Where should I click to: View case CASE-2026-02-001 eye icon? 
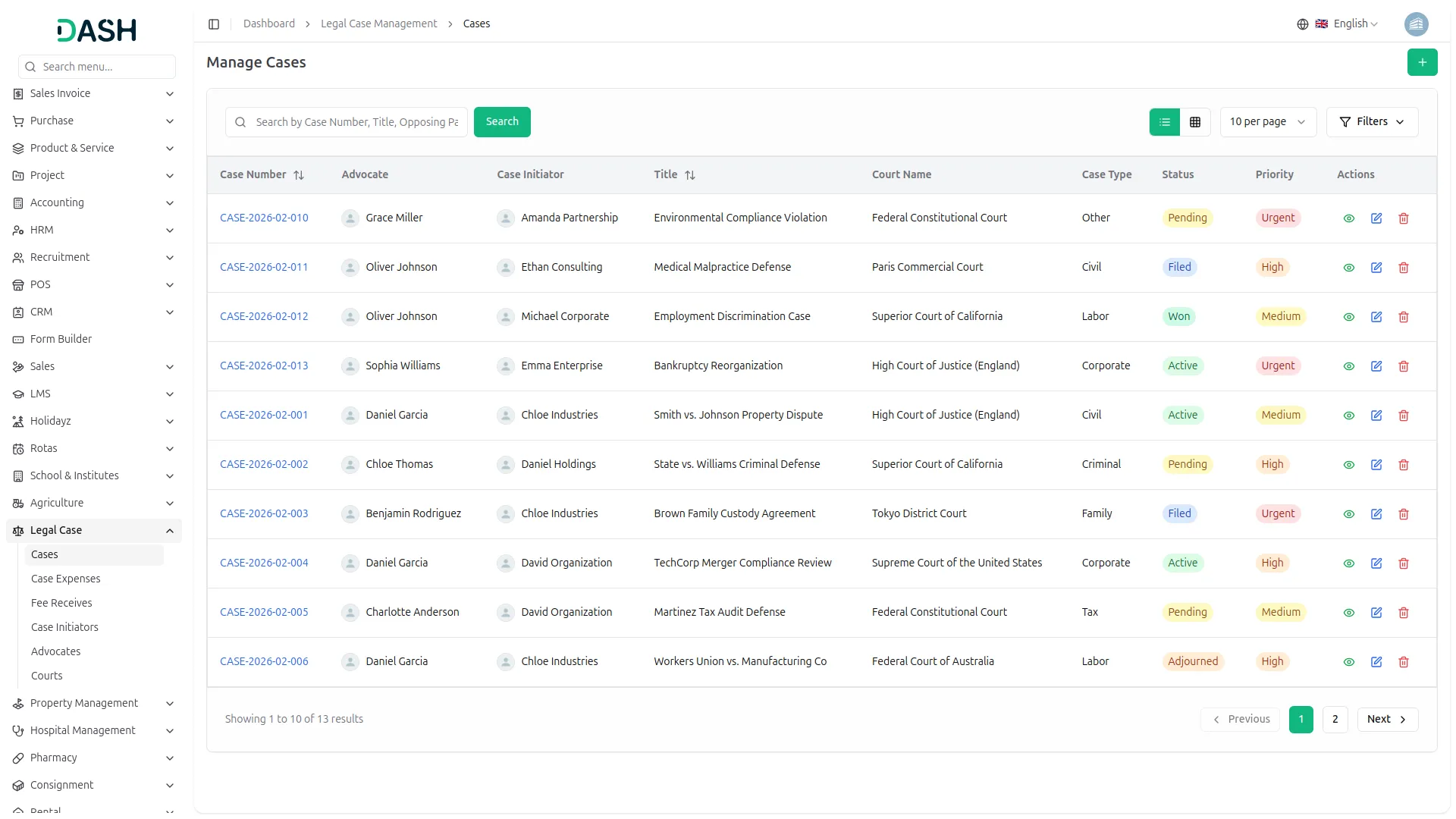1348,416
